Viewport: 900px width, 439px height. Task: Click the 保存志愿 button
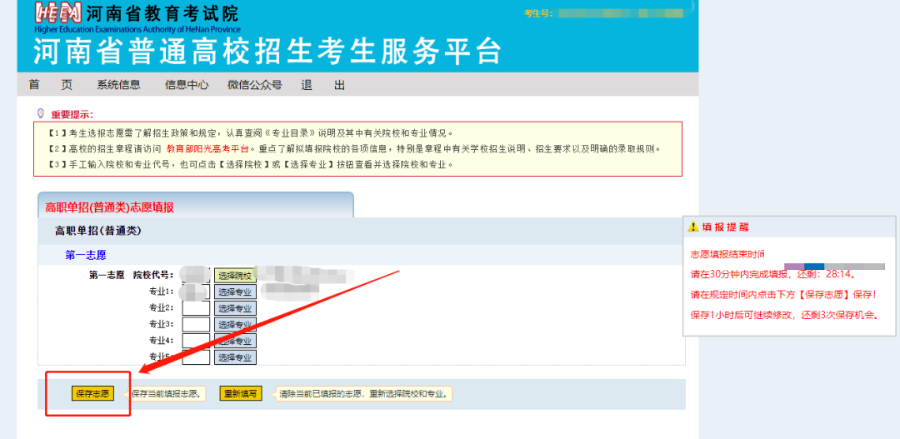(92, 394)
